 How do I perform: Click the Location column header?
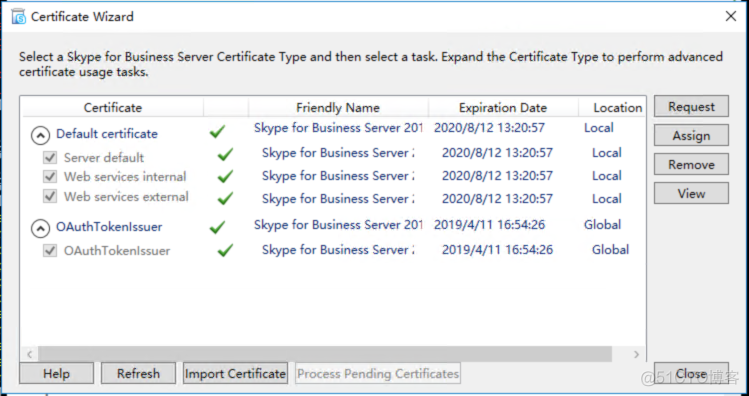click(612, 107)
